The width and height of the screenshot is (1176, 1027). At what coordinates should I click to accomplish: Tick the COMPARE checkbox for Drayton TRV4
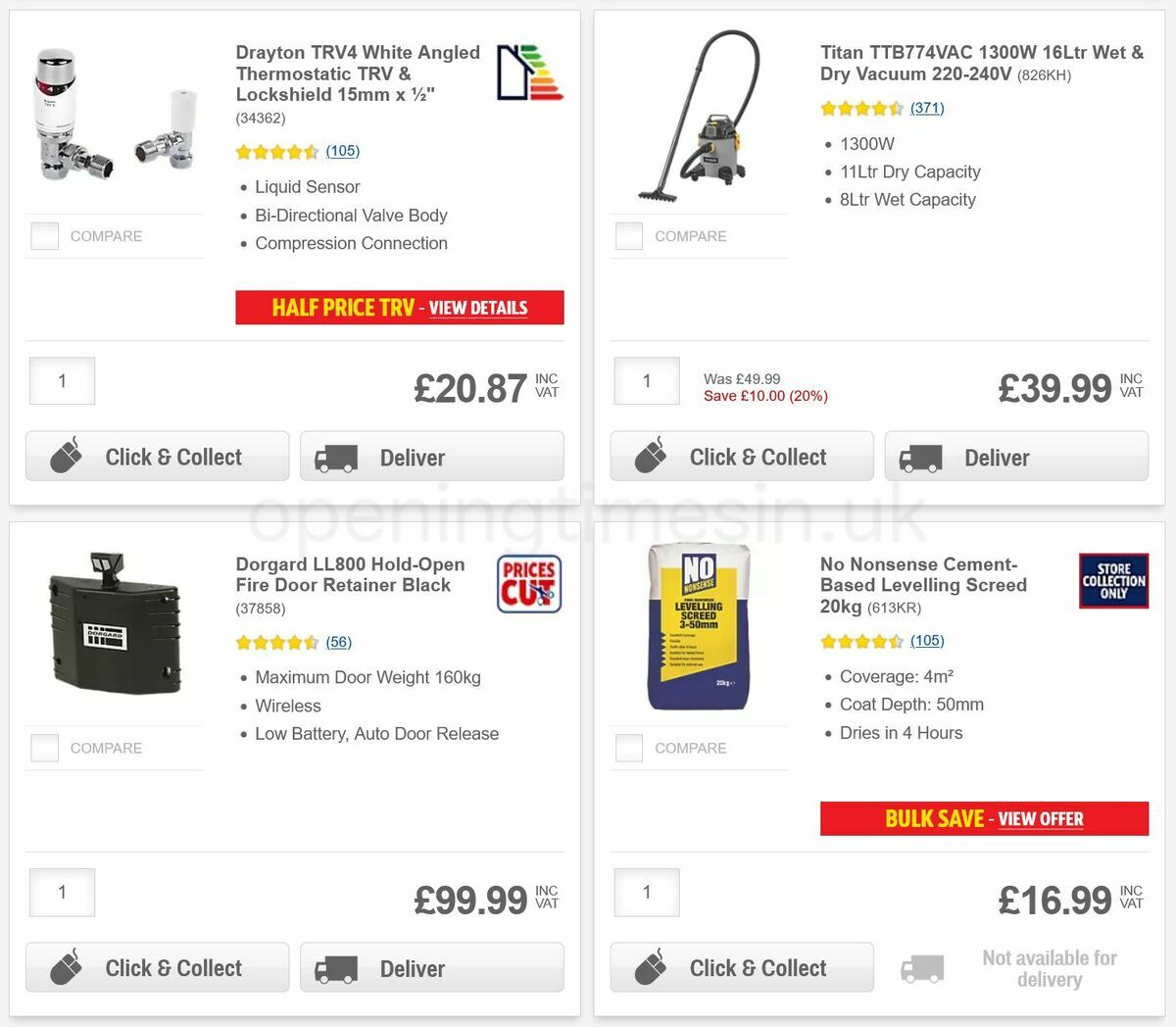(x=44, y=235)
